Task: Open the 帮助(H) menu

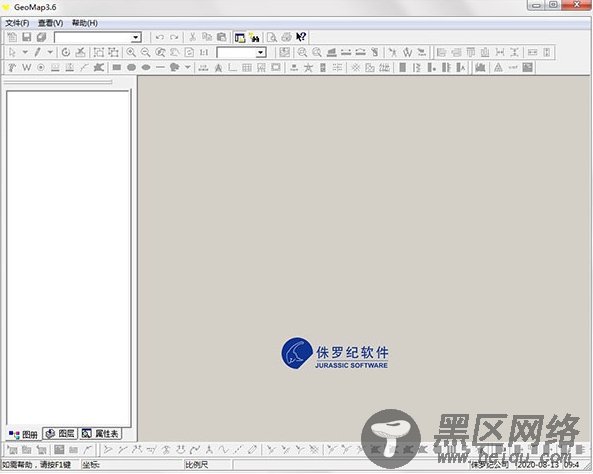Action: pos(85,23)
